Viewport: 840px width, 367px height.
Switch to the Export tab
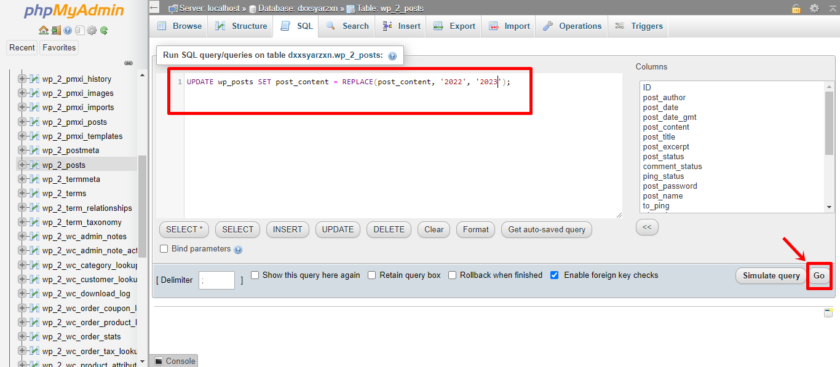pos(454,26)
